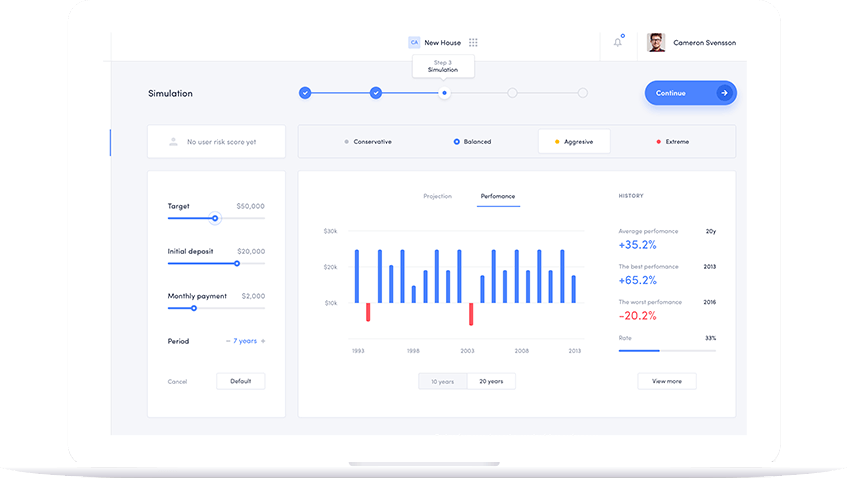Select the Extreme risk option
Viewport: 847px width, 478px height.
(673, 142)
